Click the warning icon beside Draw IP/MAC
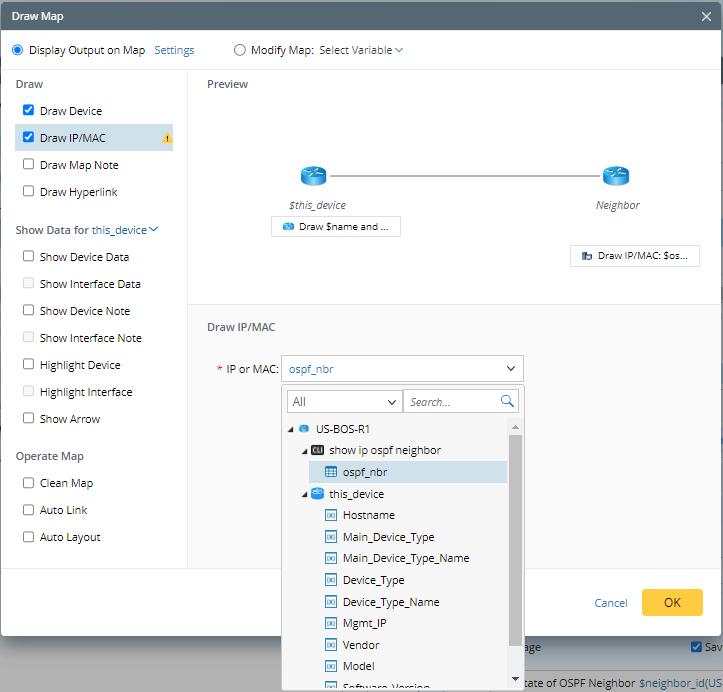 click(x=167, y=138)
